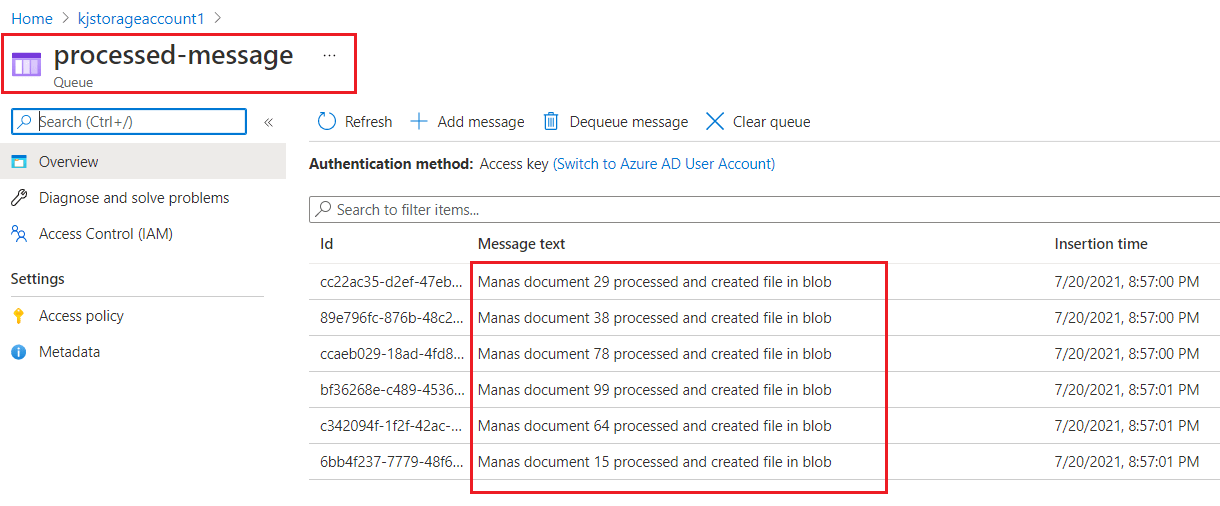This screenshot has height=506, width=1220.
Task: Click the Metadata info icon
Action: (19, 352)
